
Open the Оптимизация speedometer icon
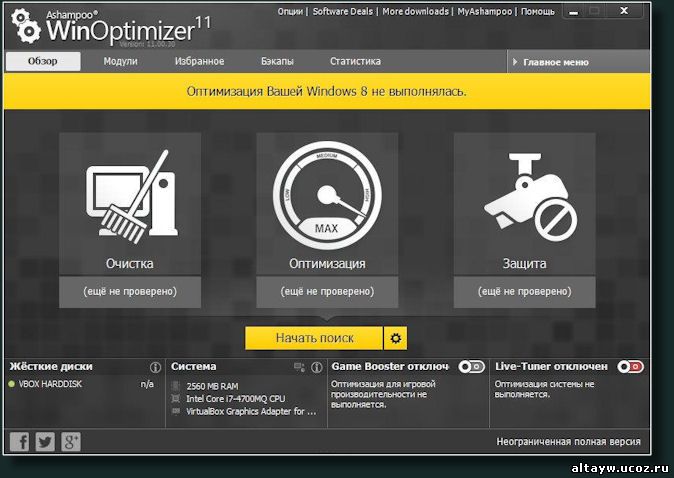click(x=327, y=196)
